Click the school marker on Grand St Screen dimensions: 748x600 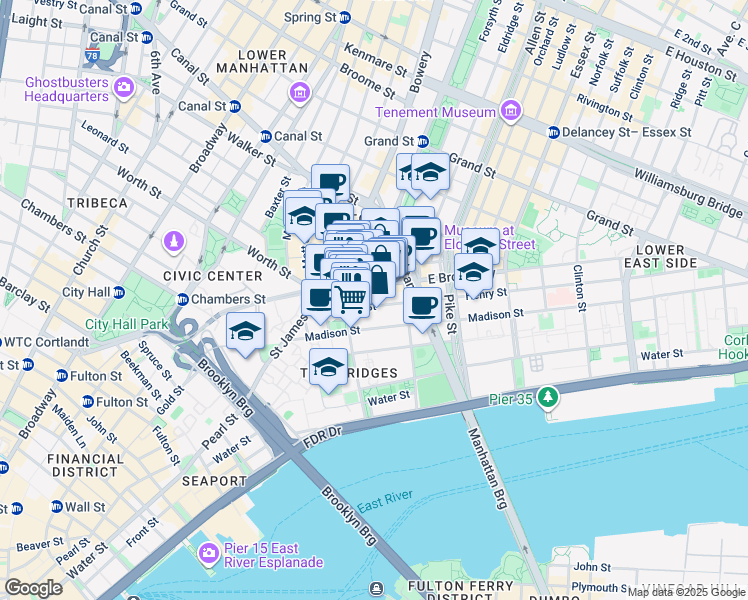(430, 174)
